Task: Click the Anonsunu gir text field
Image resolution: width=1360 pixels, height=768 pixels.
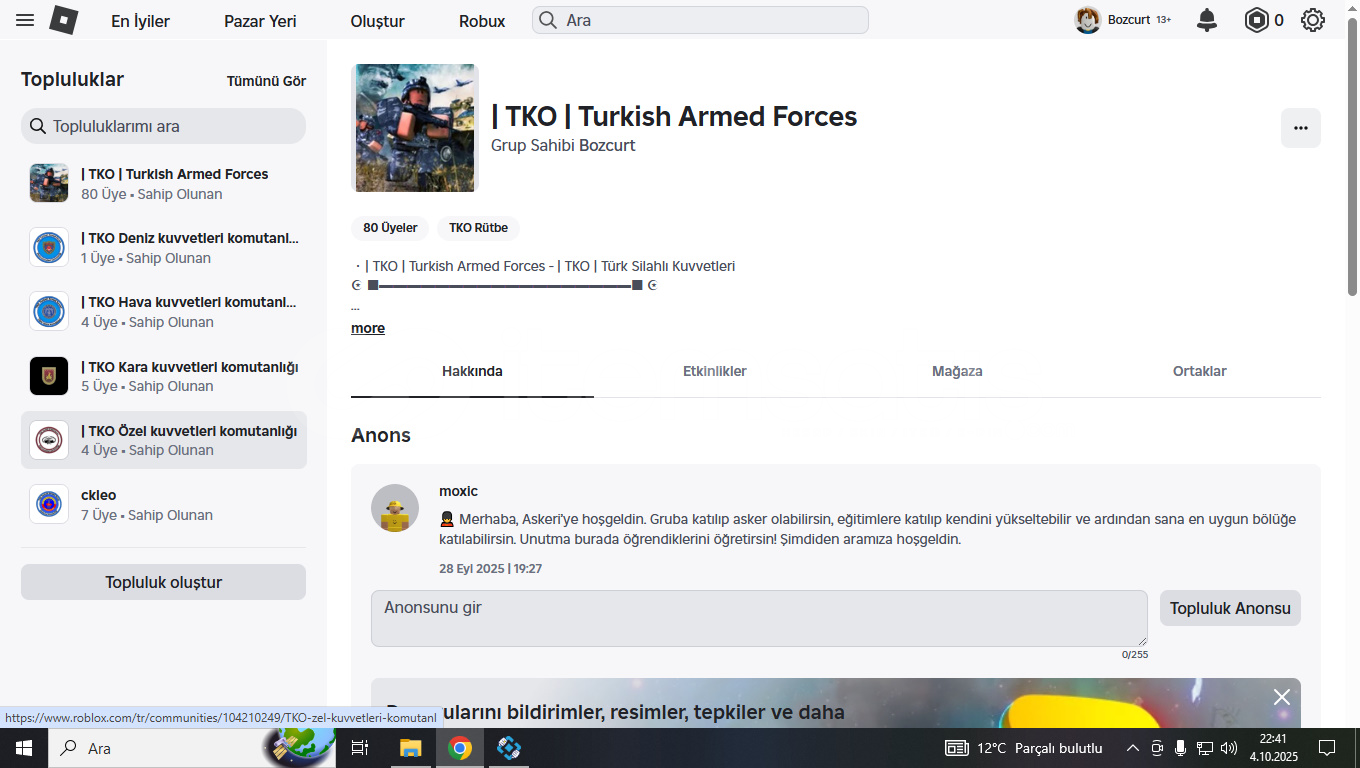Action: point(758,618)
